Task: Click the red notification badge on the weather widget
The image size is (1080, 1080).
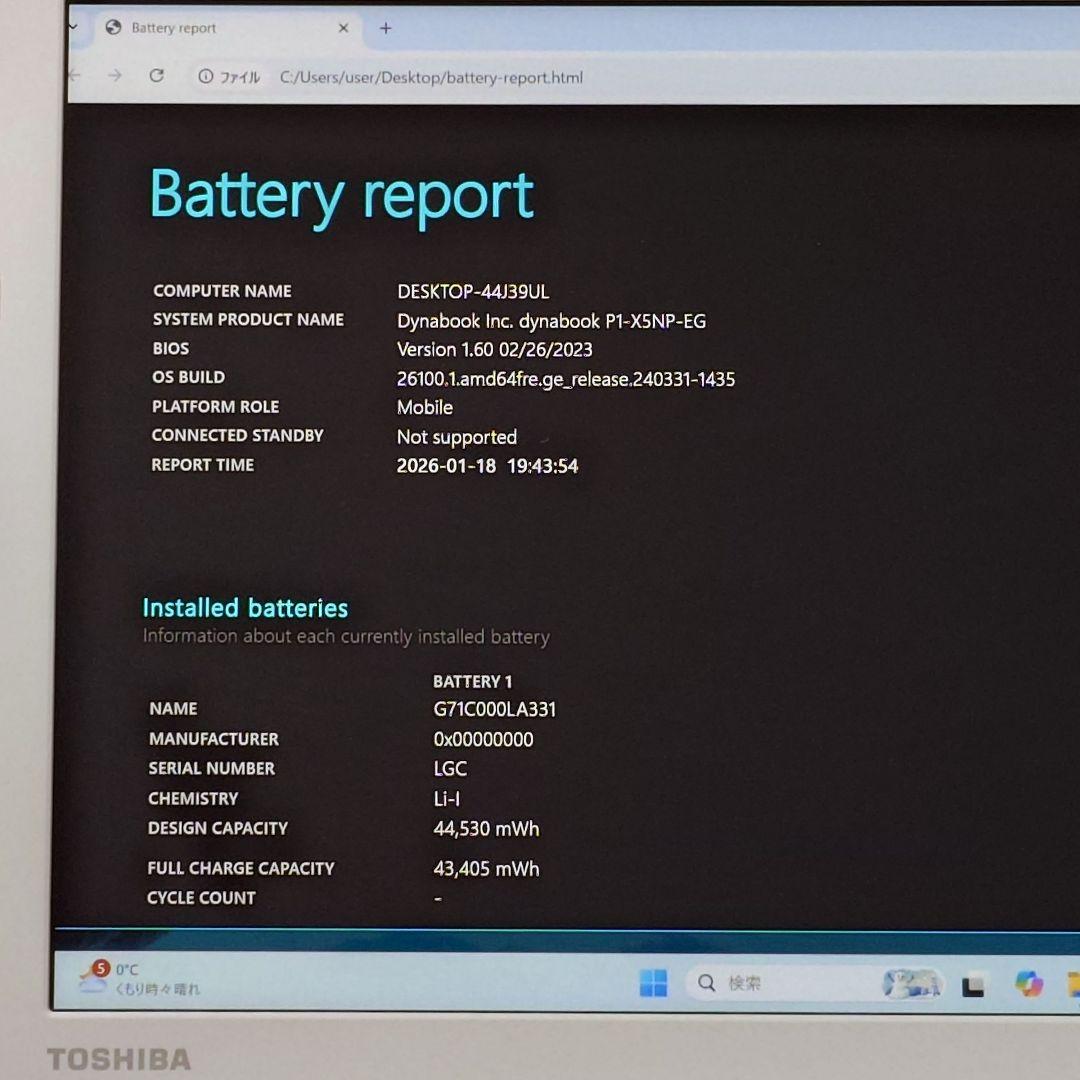Action: click(x=99, y=969)
